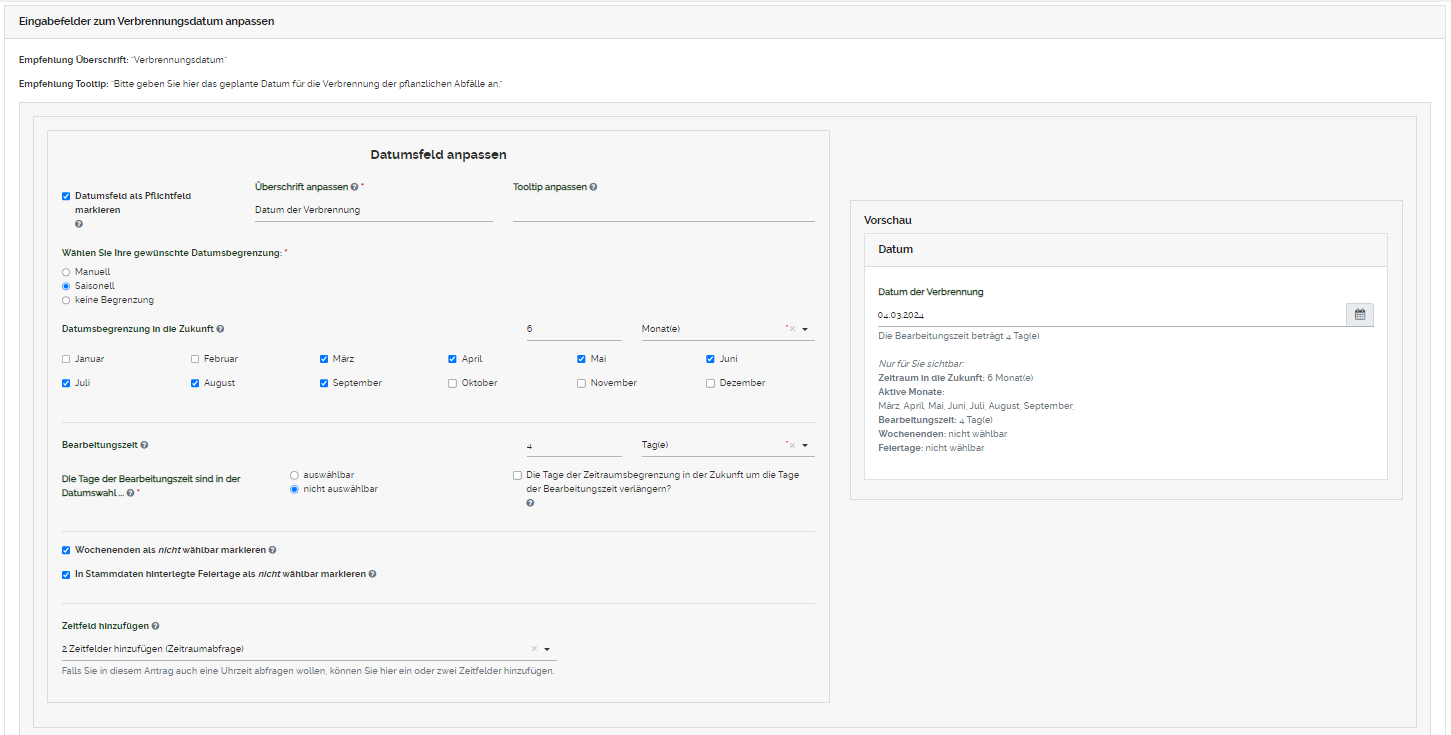Click help icon beside Tooltip anpassen
The image size is (1451, 735).
coord(593,187)
